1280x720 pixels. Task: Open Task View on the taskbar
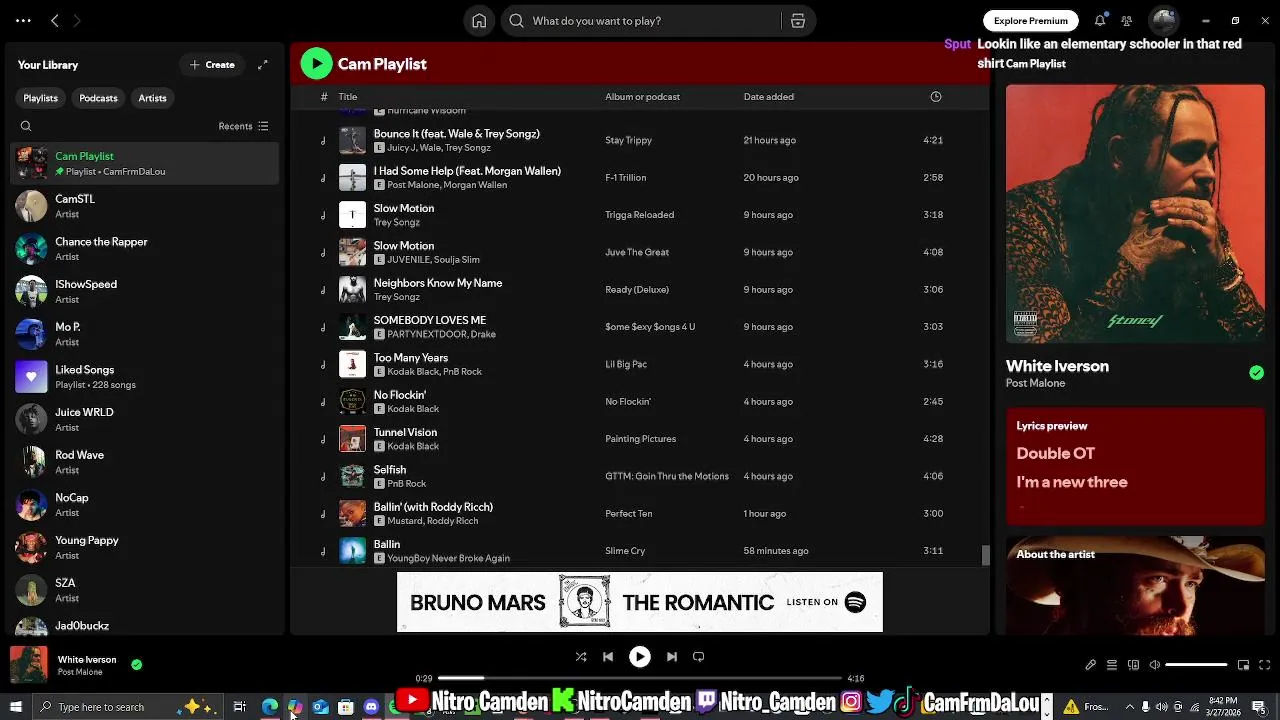coord(240,707)
